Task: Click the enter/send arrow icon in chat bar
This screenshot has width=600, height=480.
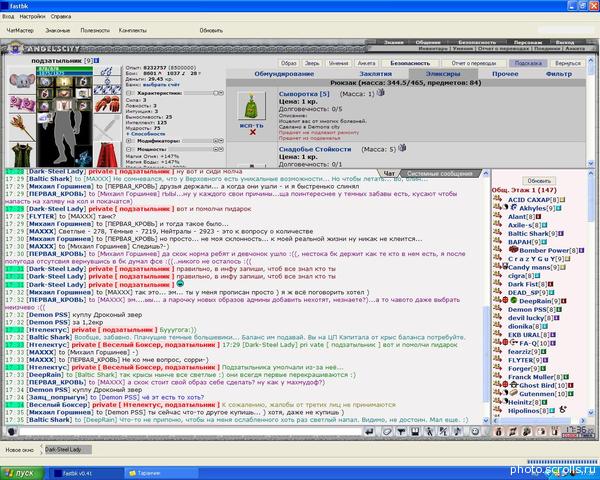Action: [x=369, y=431]
